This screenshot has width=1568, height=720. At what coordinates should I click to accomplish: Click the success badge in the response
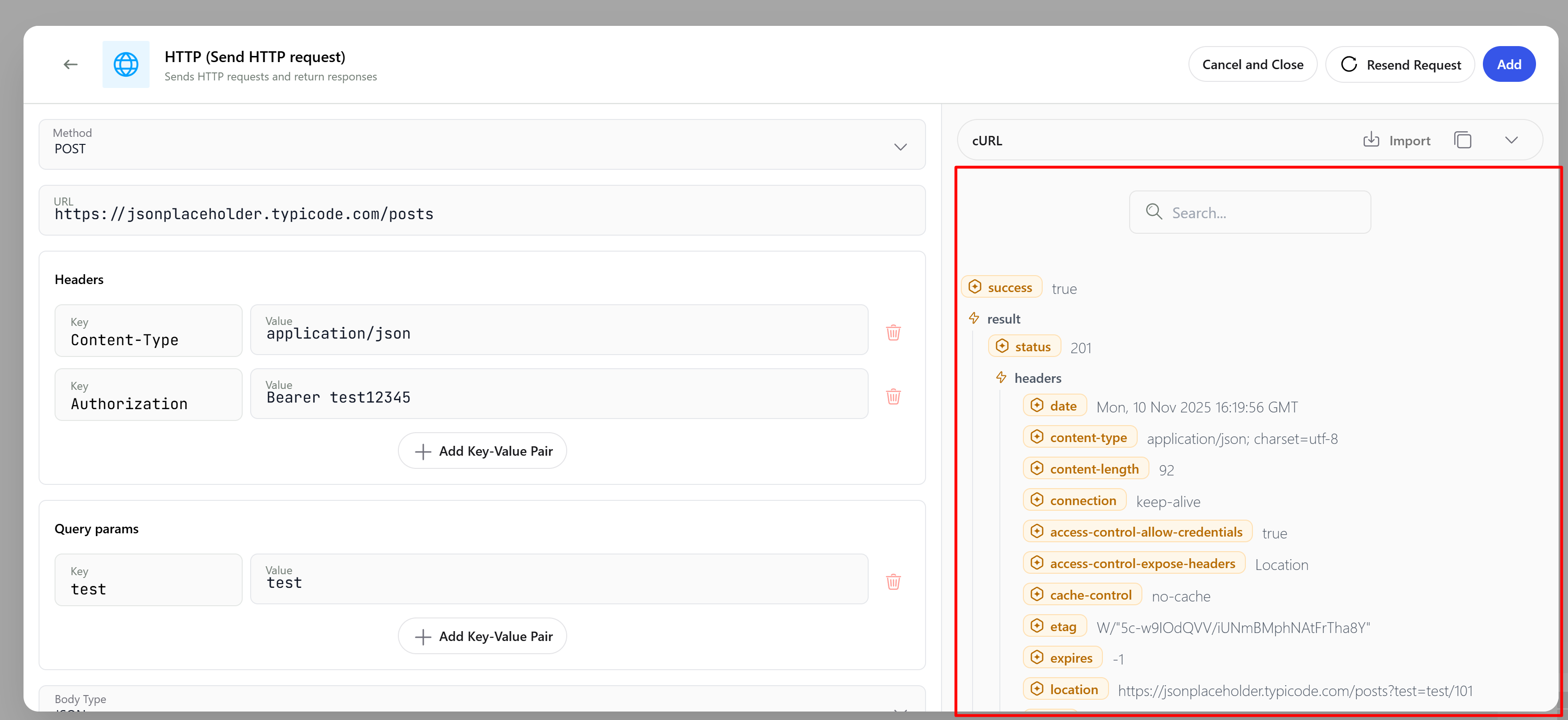pyautogui.click(x=1001, y=287)
